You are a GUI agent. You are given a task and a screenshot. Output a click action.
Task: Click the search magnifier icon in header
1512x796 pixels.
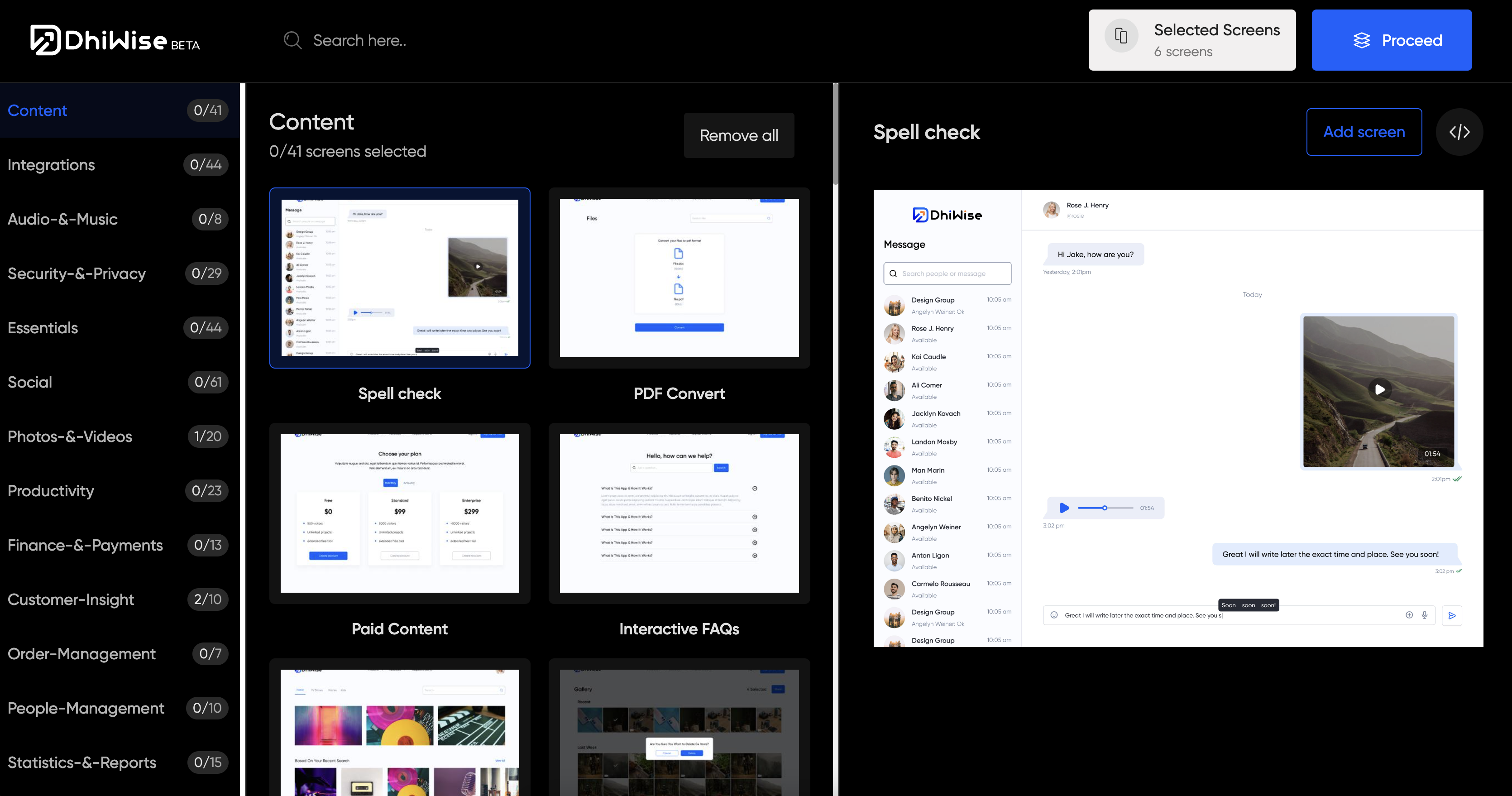tap(292, 40)
